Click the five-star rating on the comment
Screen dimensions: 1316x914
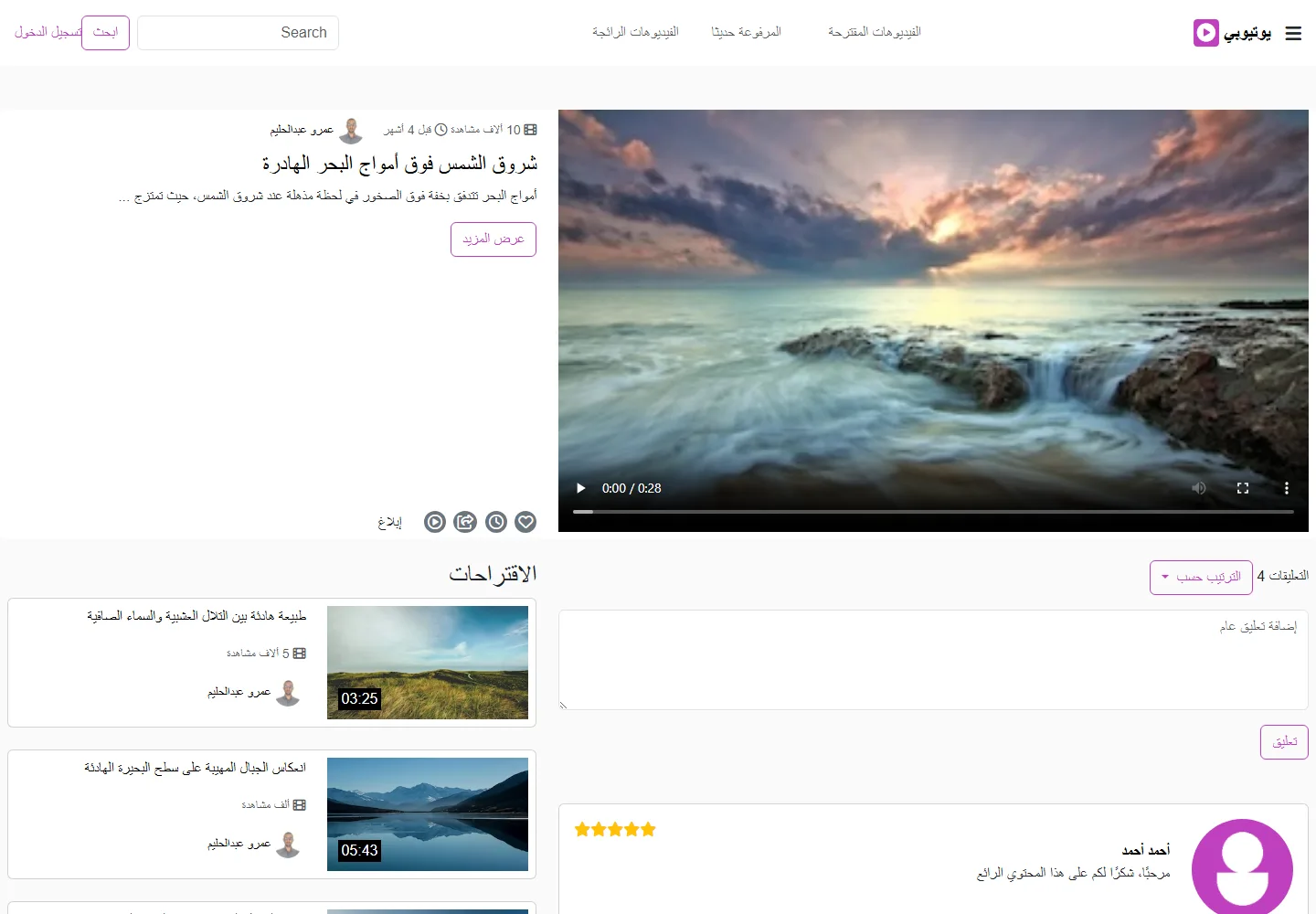coord(615,830)
